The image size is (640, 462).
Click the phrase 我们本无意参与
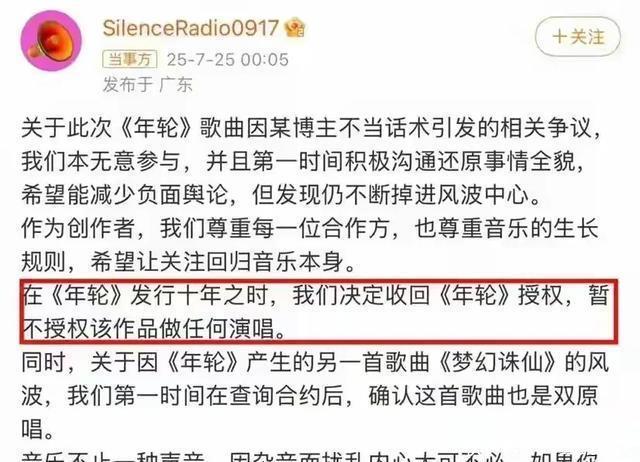(100, 161)
